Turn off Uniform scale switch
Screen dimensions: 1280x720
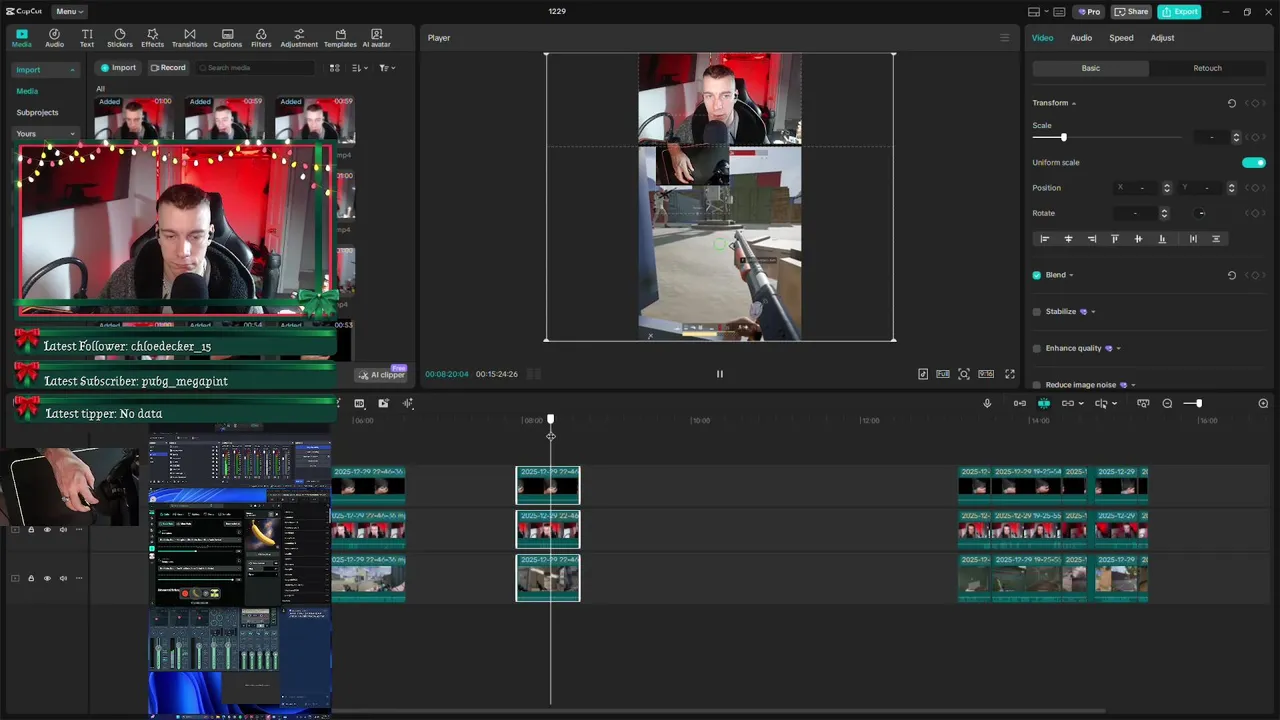1254,162
